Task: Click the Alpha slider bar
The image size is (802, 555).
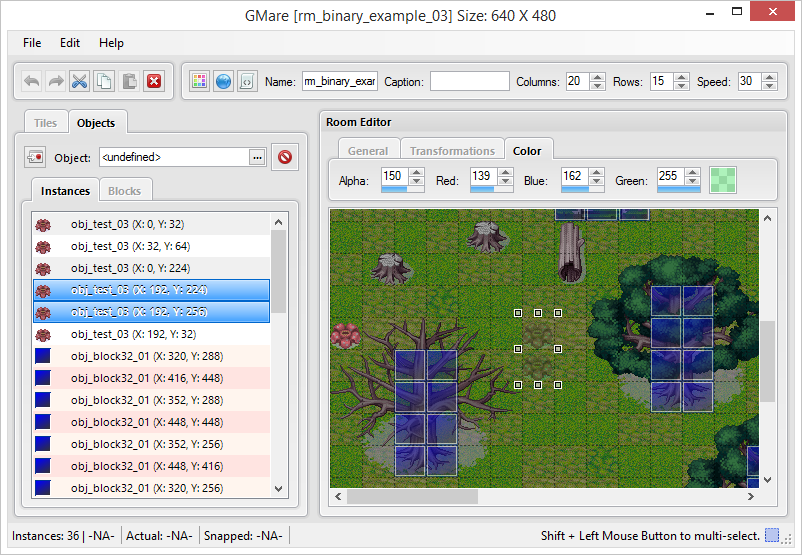Action: [x=403, y=189]
